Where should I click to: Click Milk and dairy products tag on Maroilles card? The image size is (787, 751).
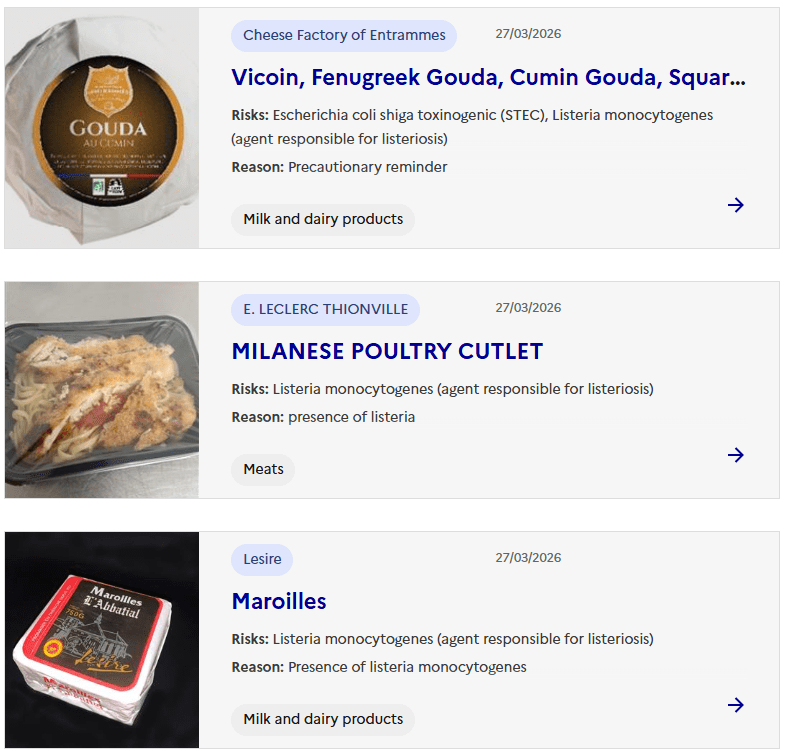pos(323,719)
